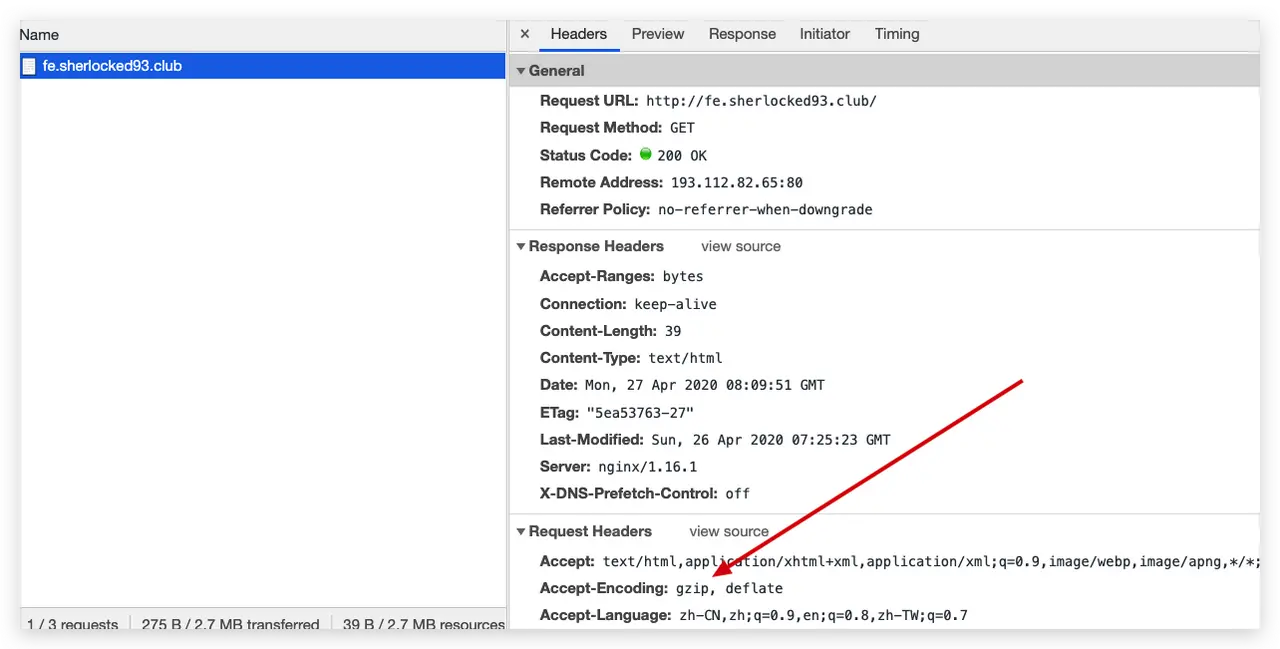Click the '1 / 3 requests' status text
The width and height of the screenshot is (1280, 649).
tap(72, 622)
